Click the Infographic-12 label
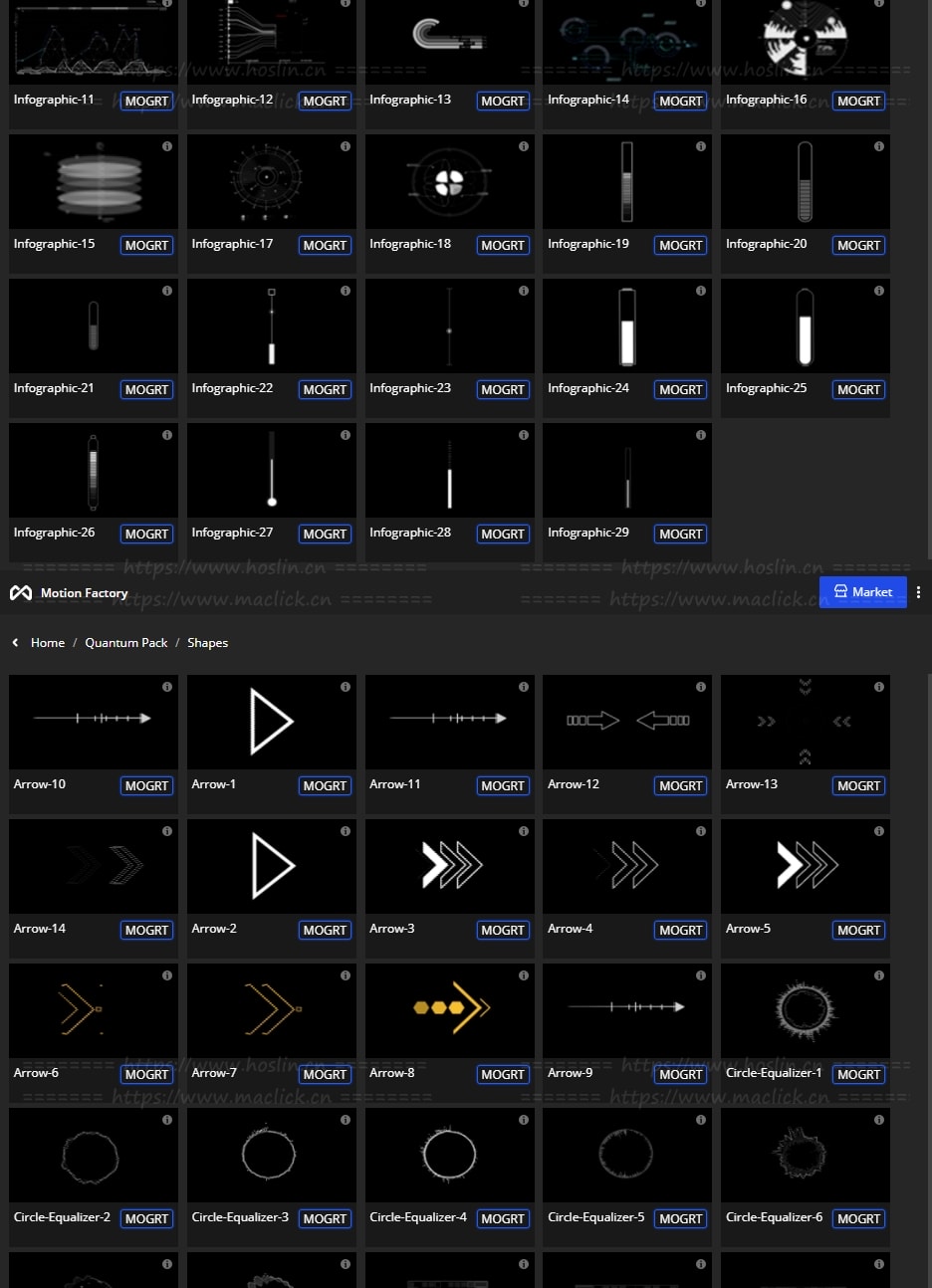Viewport: 932px width, 1288px height. pos(232,100)
